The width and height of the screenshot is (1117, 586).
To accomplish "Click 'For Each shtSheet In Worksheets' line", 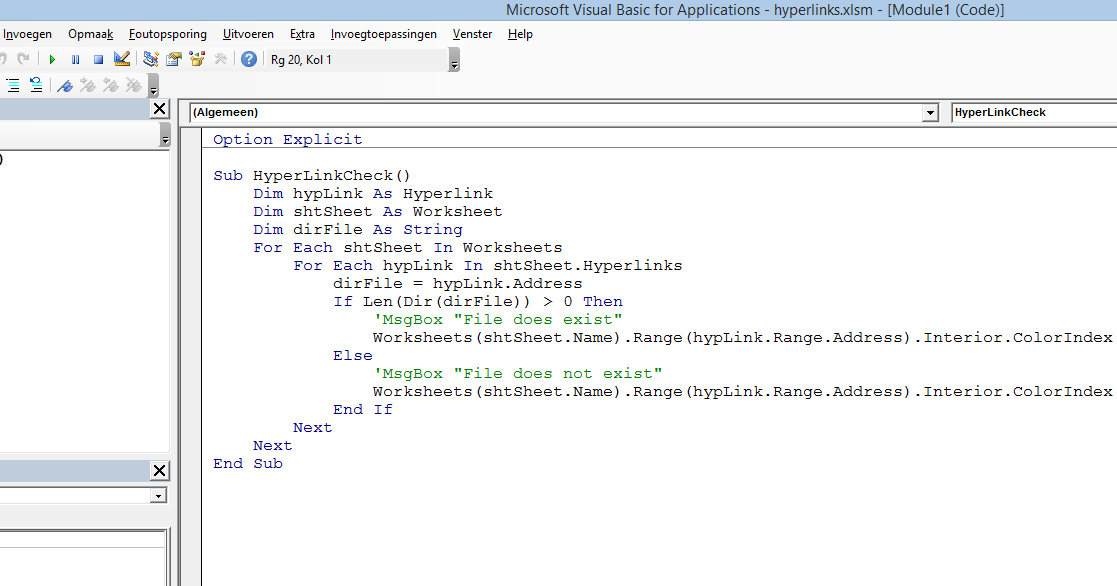I will pos(407,248).
